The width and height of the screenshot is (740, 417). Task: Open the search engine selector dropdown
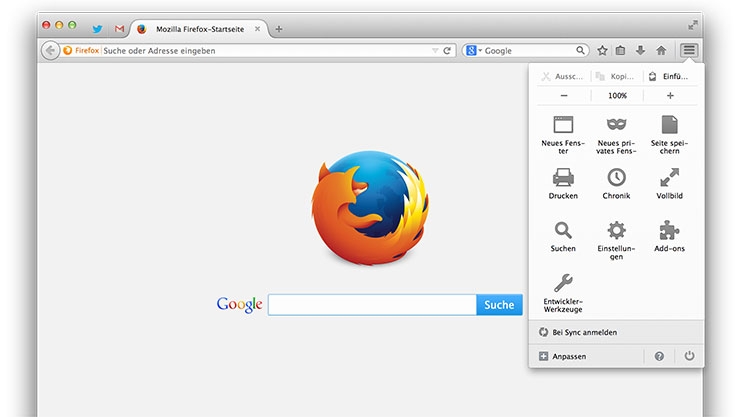473,50
